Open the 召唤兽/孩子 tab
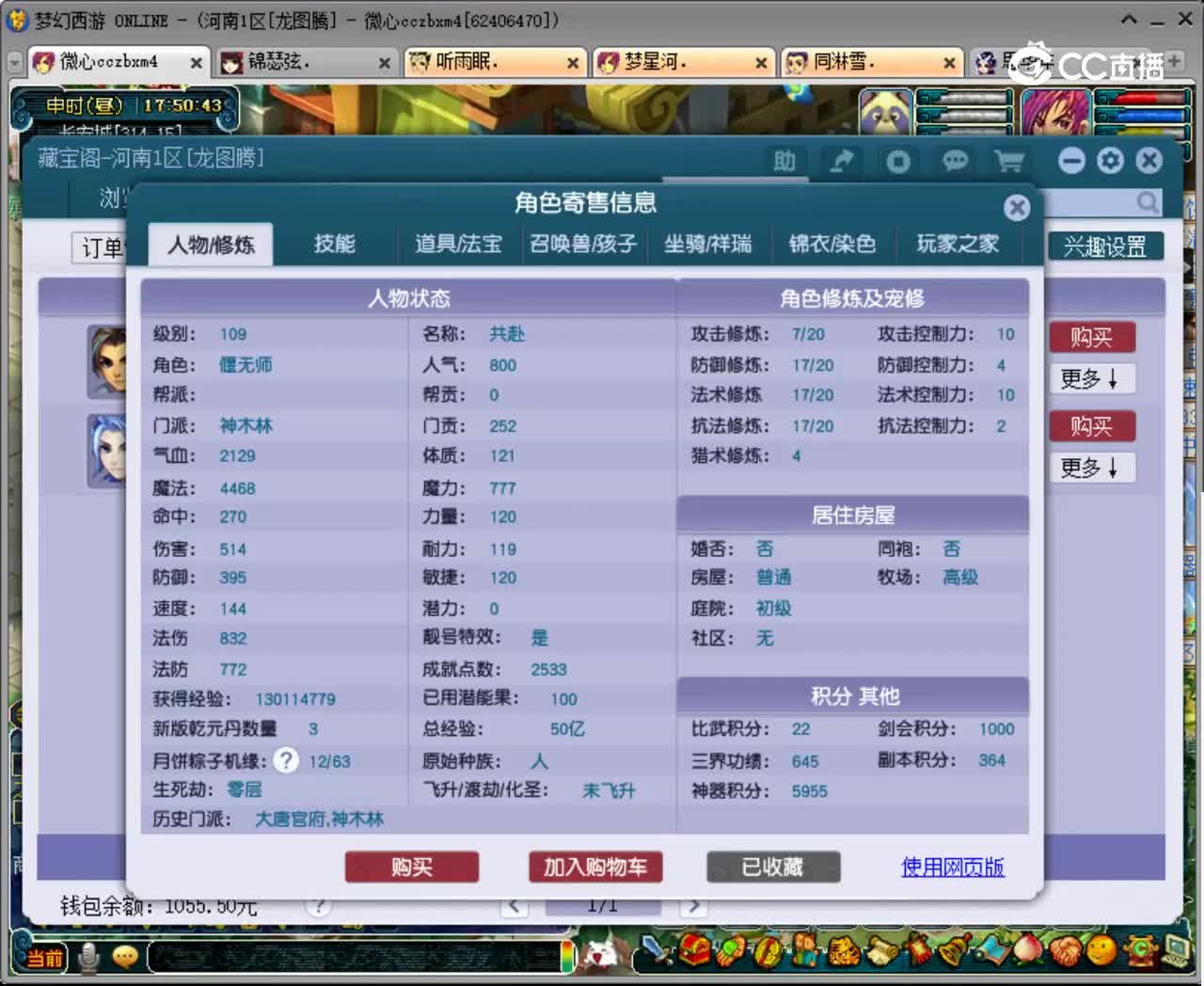Viewport: 1204px width, 986px height. [583, 244]
